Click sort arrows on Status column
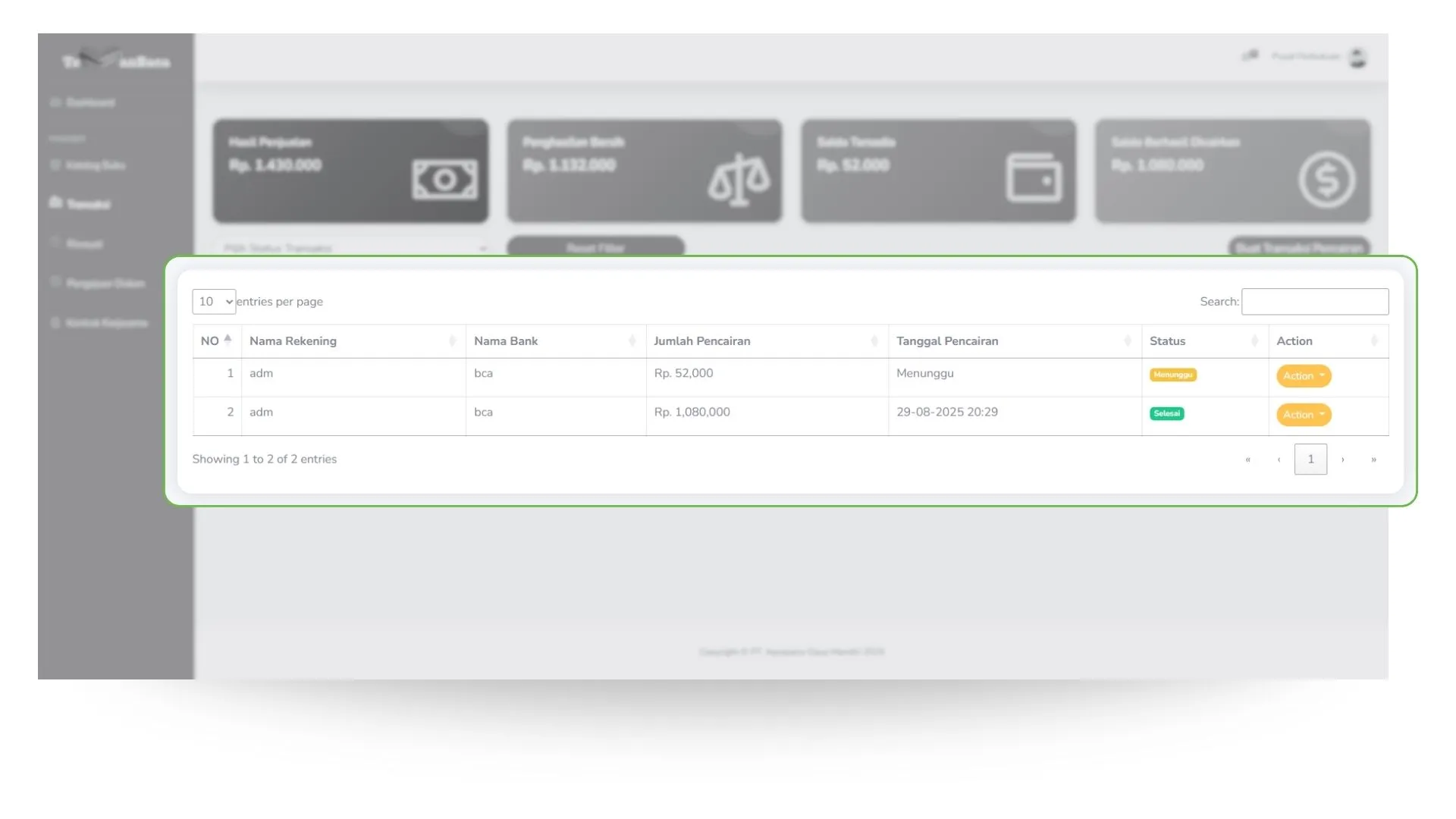This screenshot has height=819, width=1456. [x=1254, y=341]
